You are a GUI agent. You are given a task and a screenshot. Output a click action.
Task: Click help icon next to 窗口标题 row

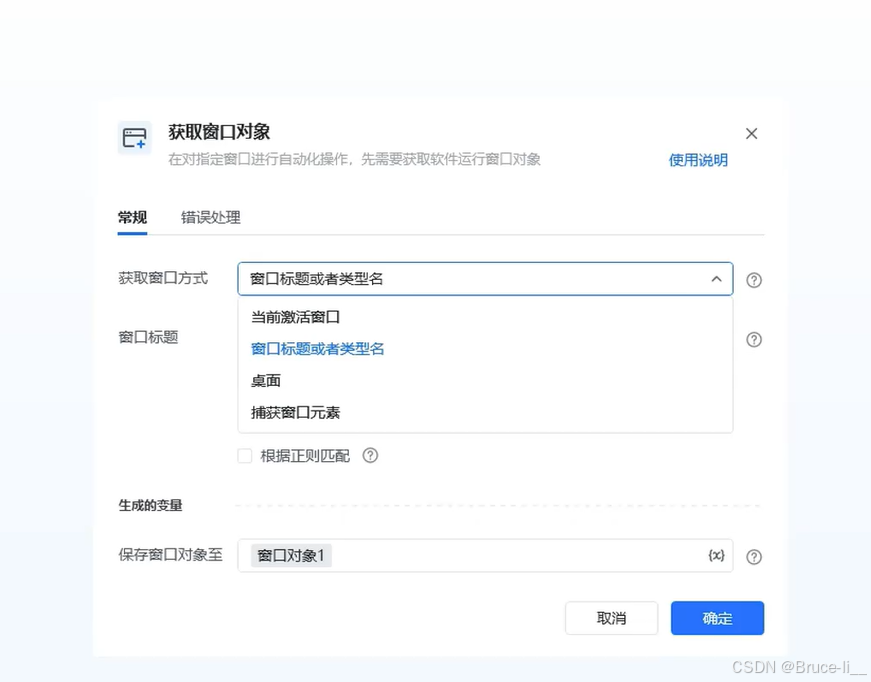coord(754,339)
